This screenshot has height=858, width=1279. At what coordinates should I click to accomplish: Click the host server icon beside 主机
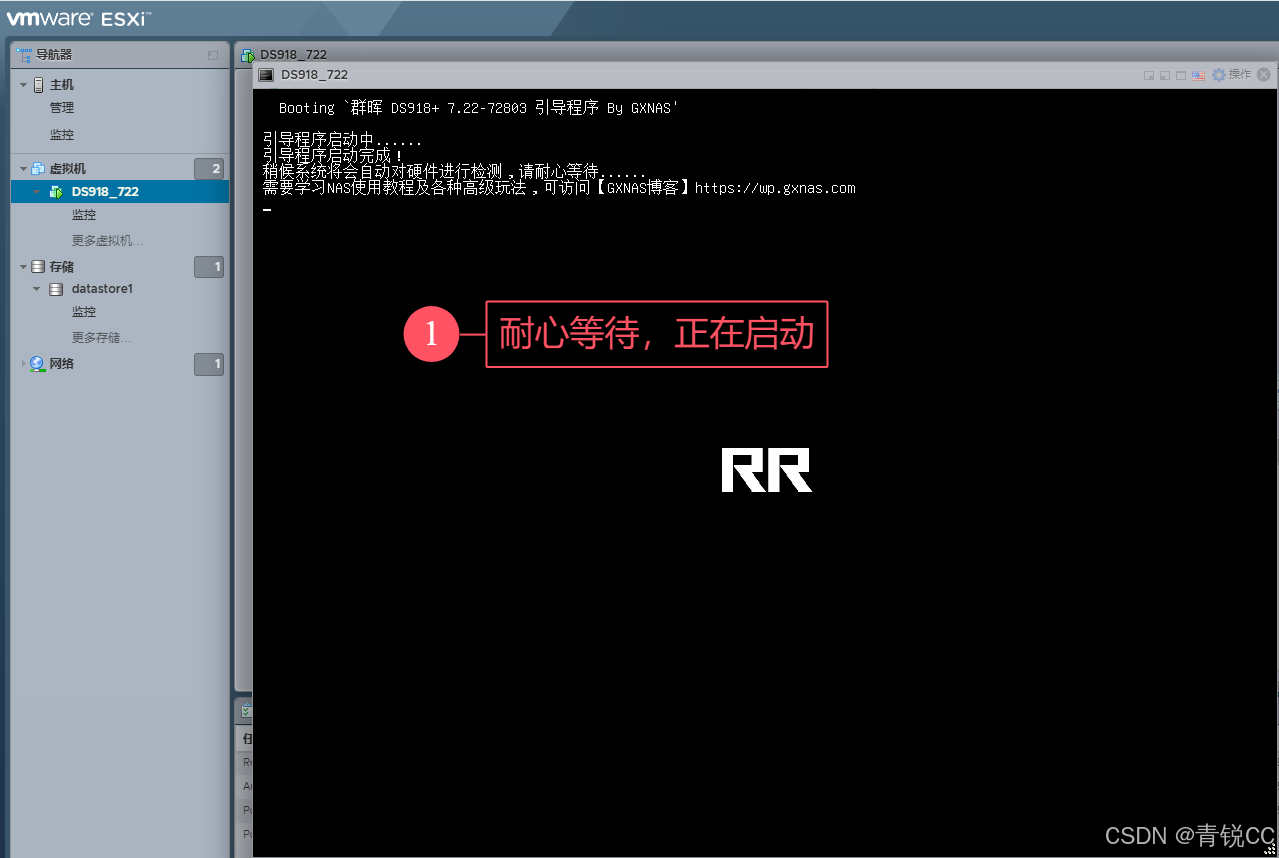tap(39, 85)
